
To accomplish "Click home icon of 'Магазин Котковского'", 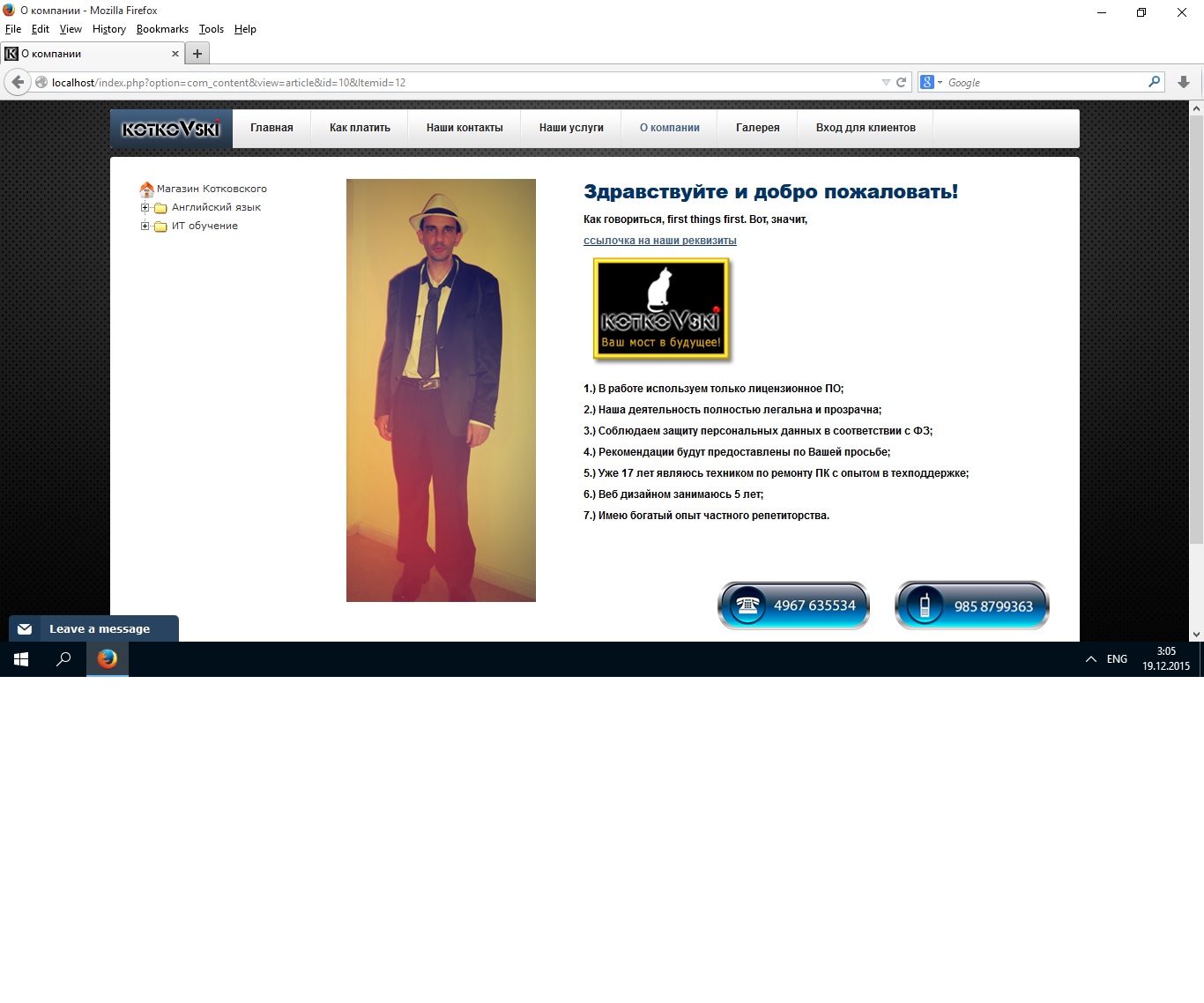I will tap(146, 189).
